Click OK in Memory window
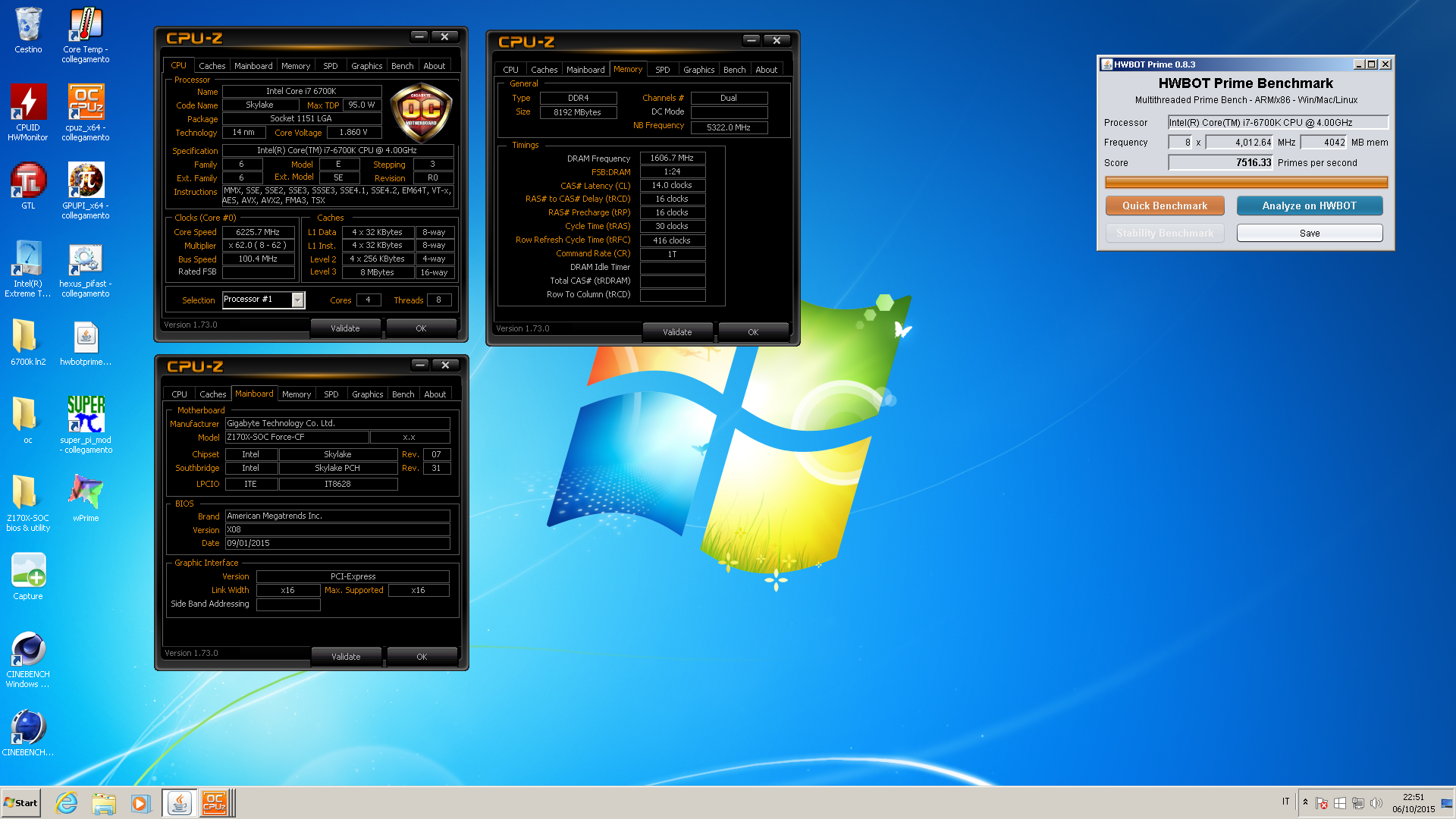1456x819 pixels. click(x=753, y=332)
